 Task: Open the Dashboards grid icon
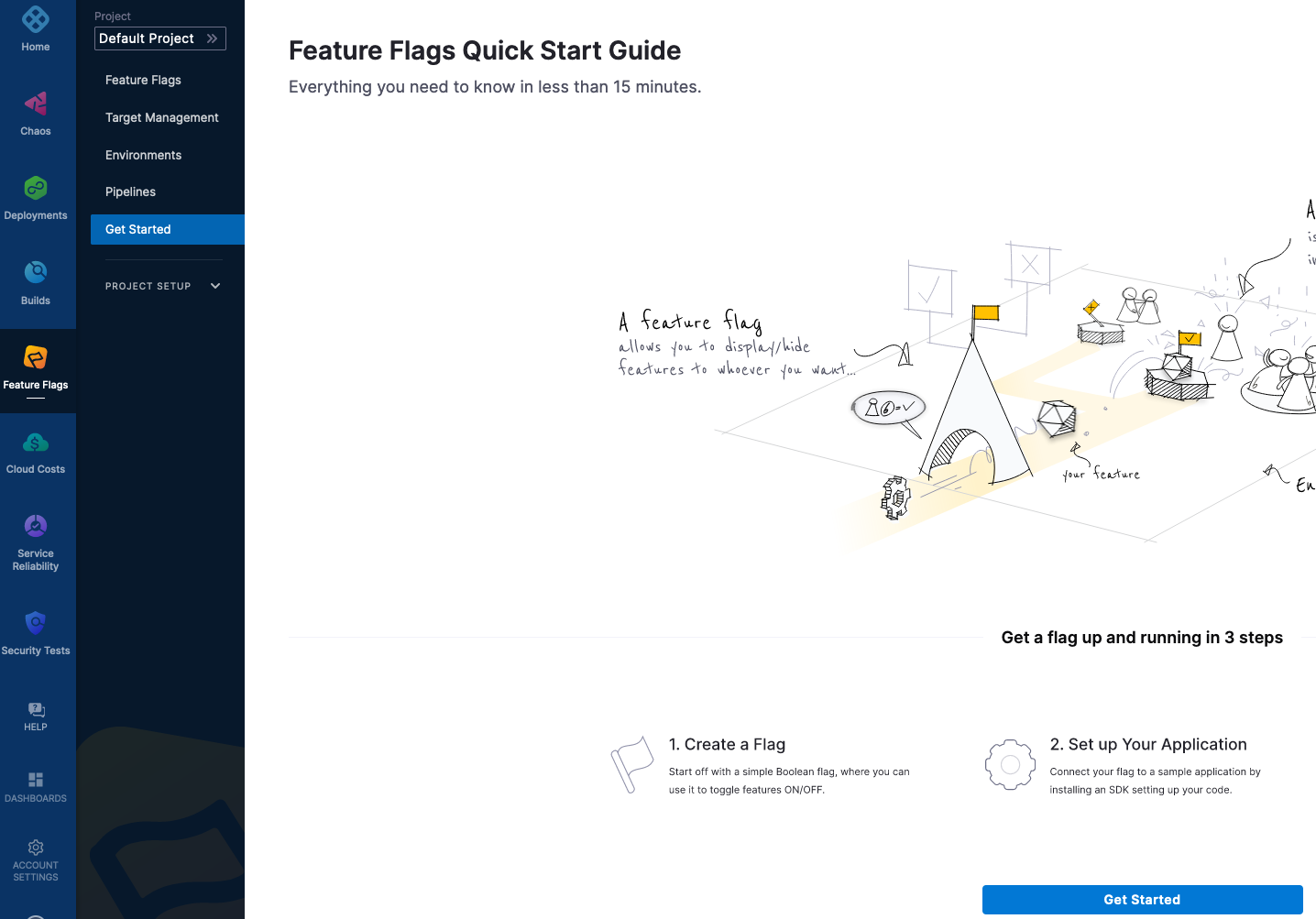(36, 780)
